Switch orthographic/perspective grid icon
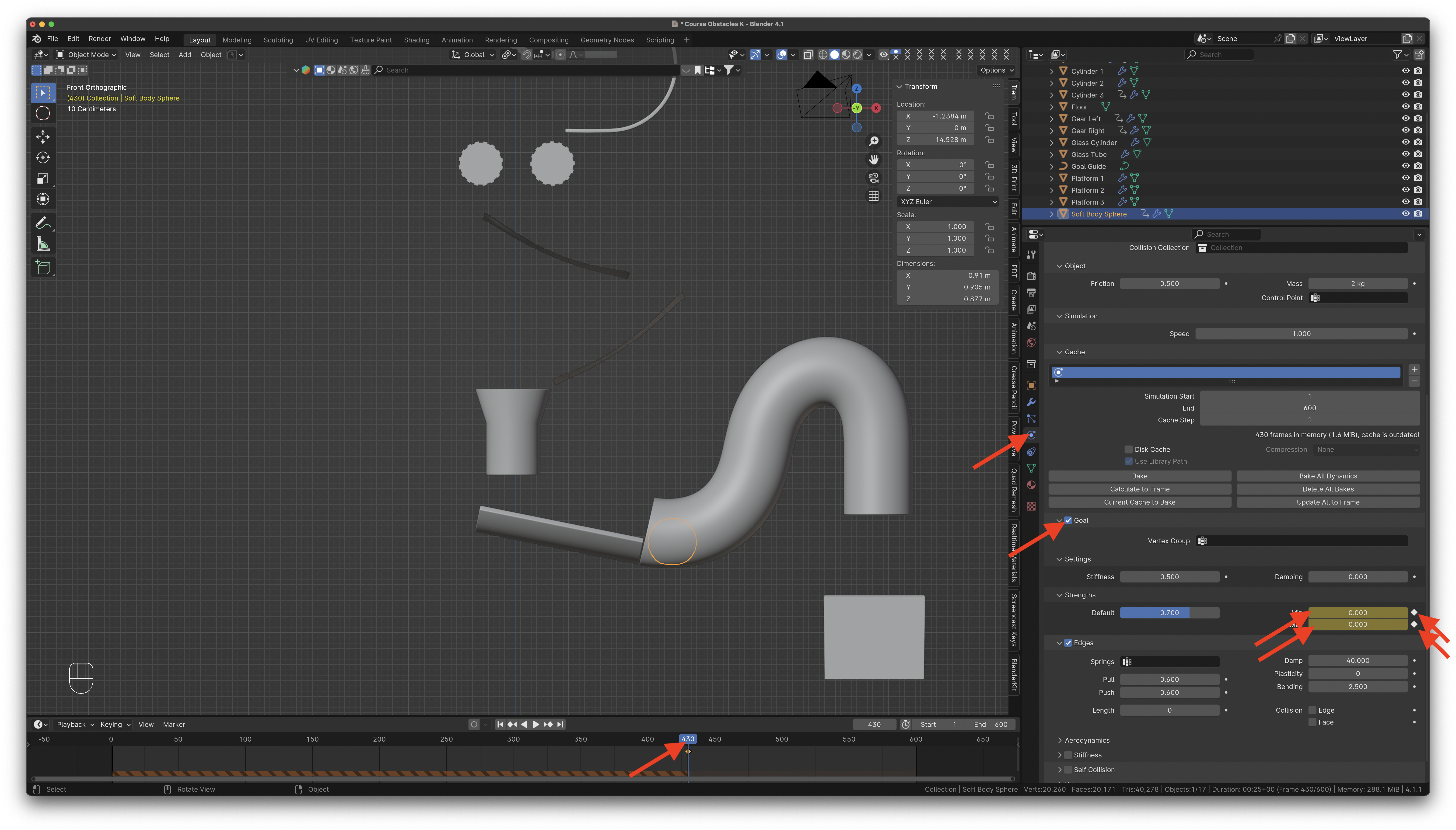 pos(873,196)
